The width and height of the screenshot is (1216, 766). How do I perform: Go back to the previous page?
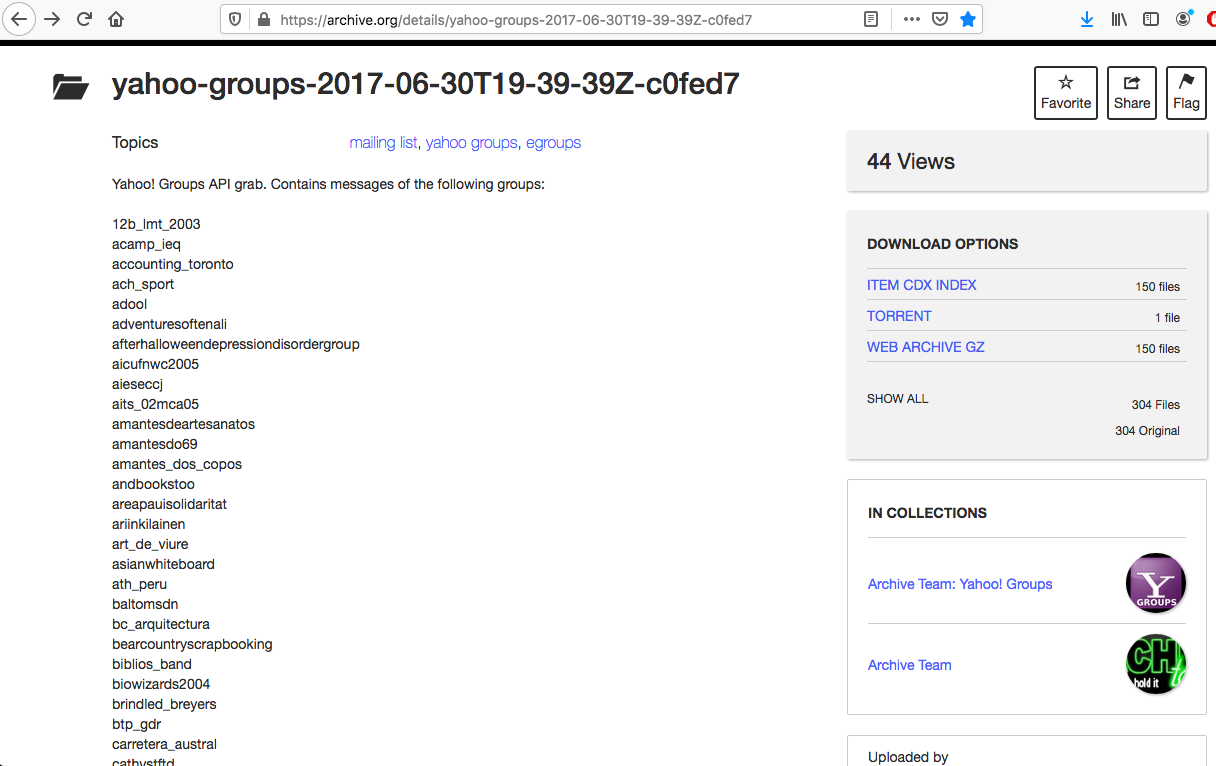click(20, 19)
